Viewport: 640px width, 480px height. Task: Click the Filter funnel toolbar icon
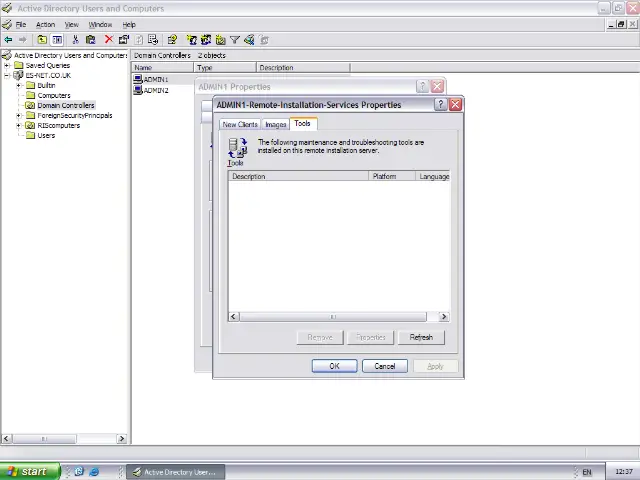point(235,40)
